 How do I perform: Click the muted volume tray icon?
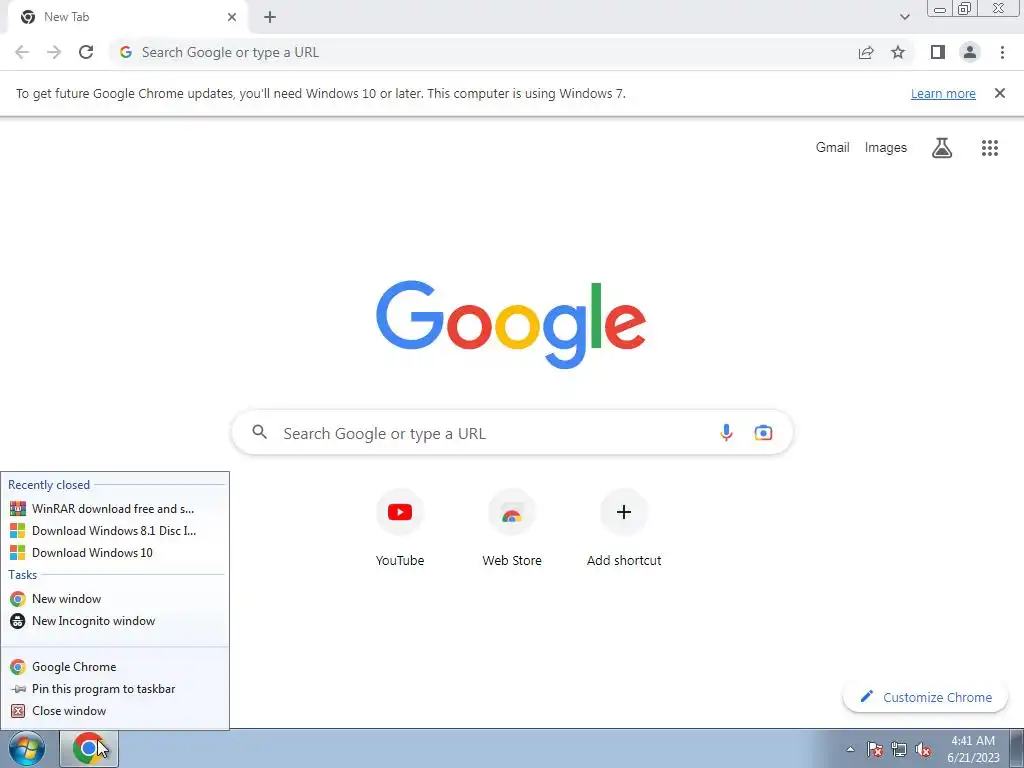pos(923,749)
